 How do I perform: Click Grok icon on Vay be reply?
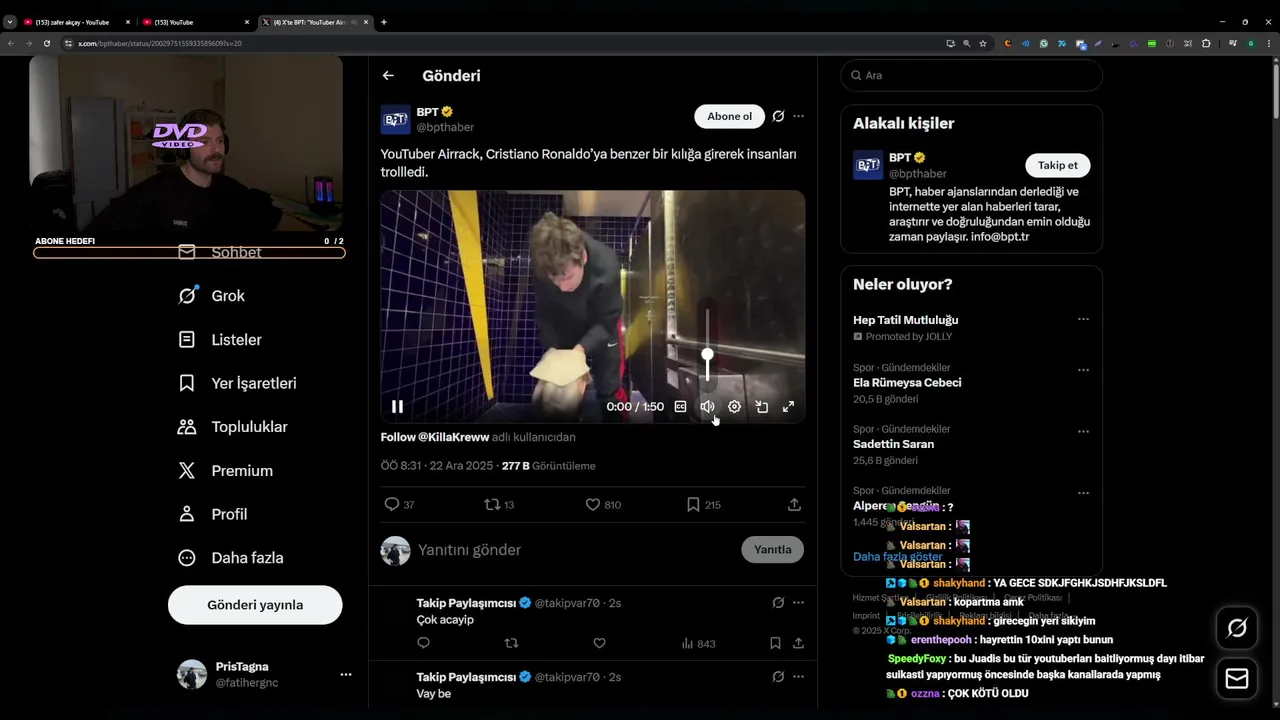tap(778, 677)
